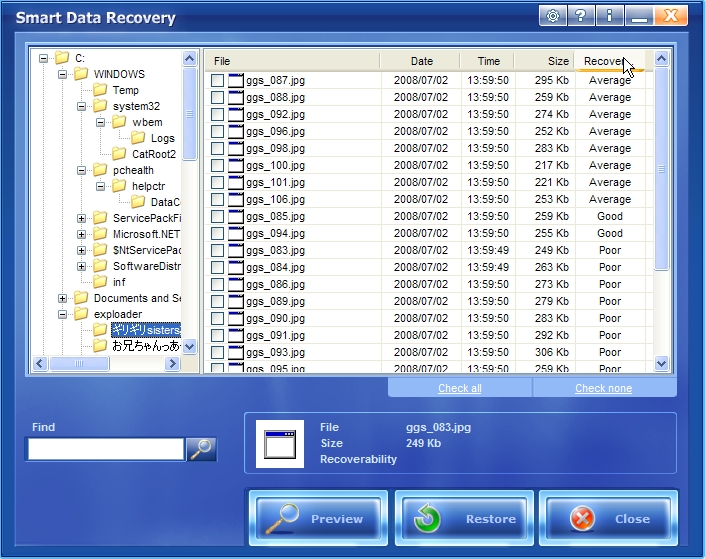Expand the Microsoft.NET folder node
The width and height of the screenshot is (705, 559).
click(81, 234)
